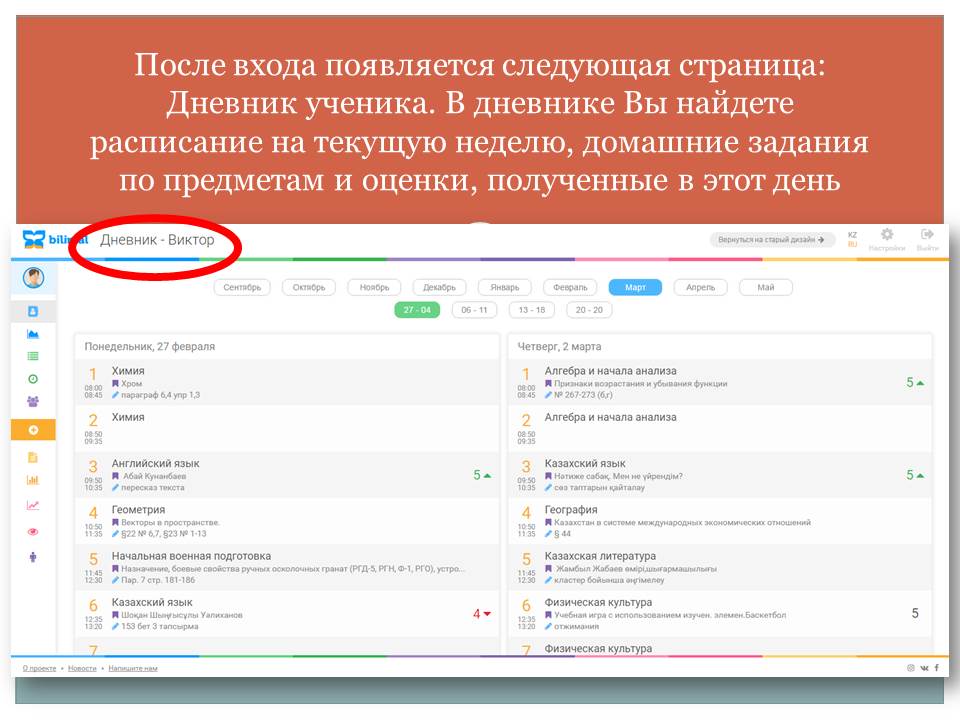
Task: Choose the 13 - 18 week range
Action: coord(531,310)
